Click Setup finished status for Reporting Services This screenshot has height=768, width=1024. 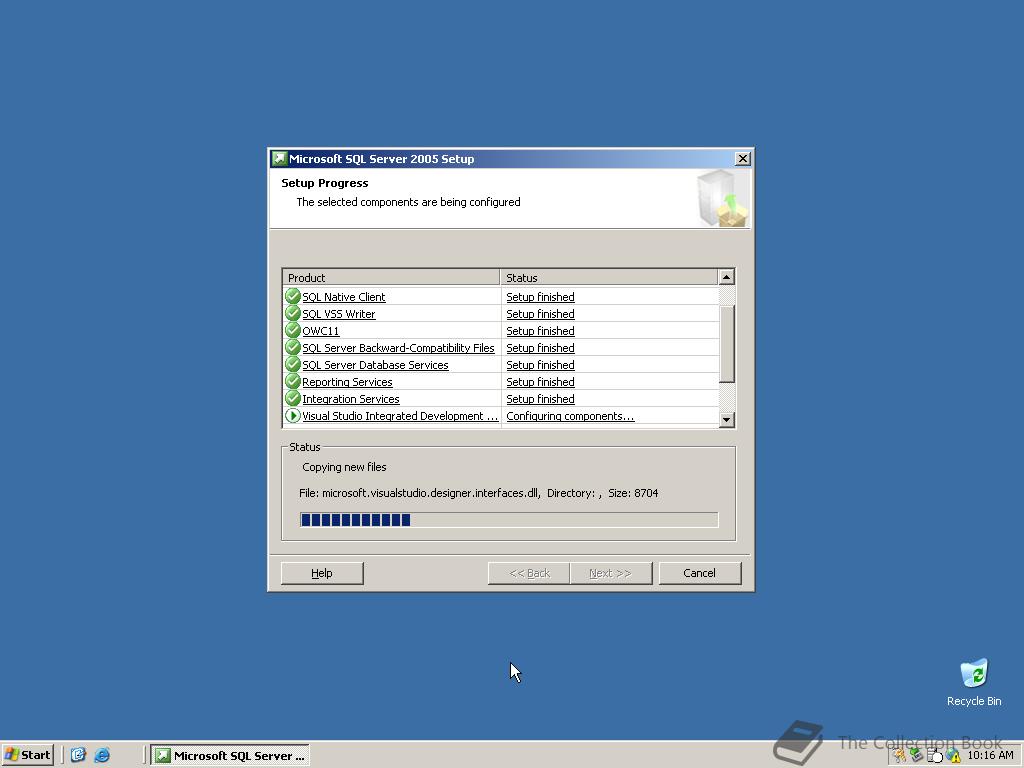pos(540,381)
